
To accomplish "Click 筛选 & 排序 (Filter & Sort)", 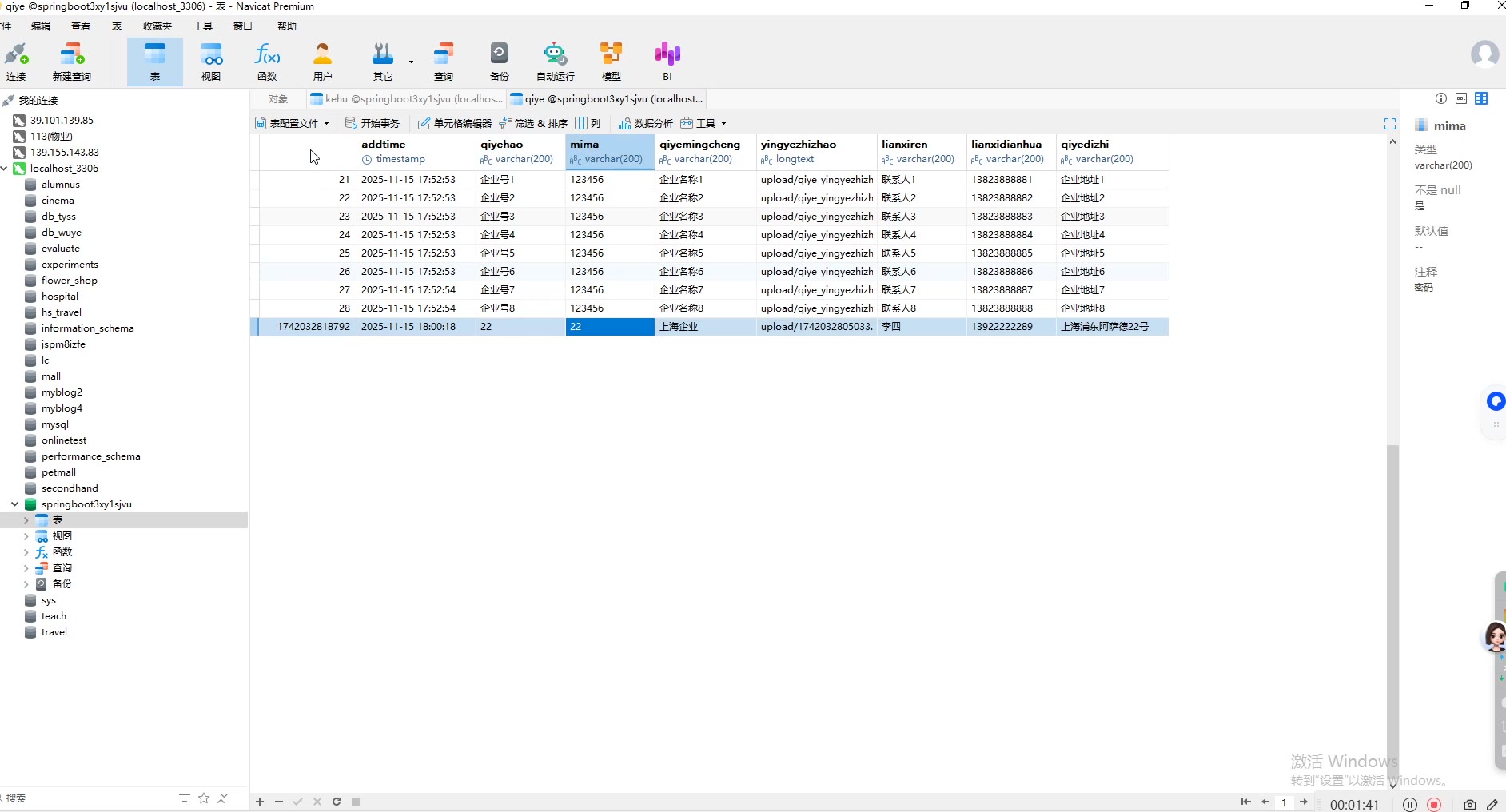I will pos(533,123).
